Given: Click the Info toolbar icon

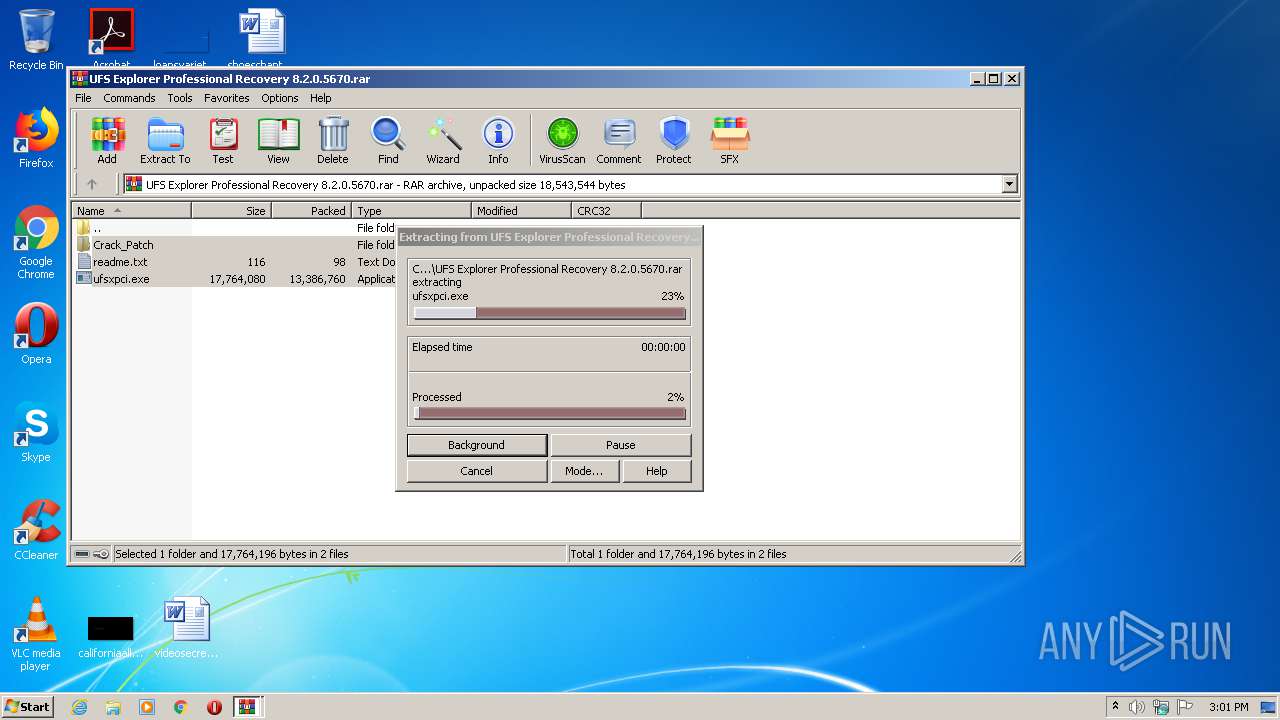Looking at the screenshot, I should tap(498, 140).
